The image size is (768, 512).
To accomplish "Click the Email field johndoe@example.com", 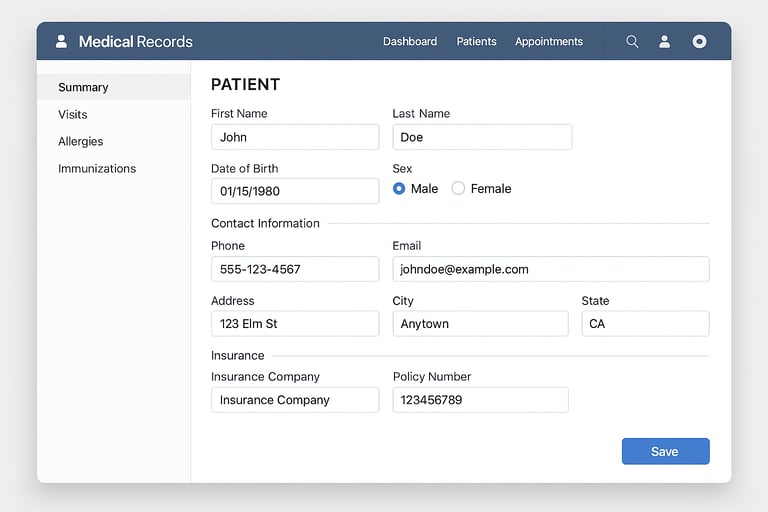I will tap(551, 269).
